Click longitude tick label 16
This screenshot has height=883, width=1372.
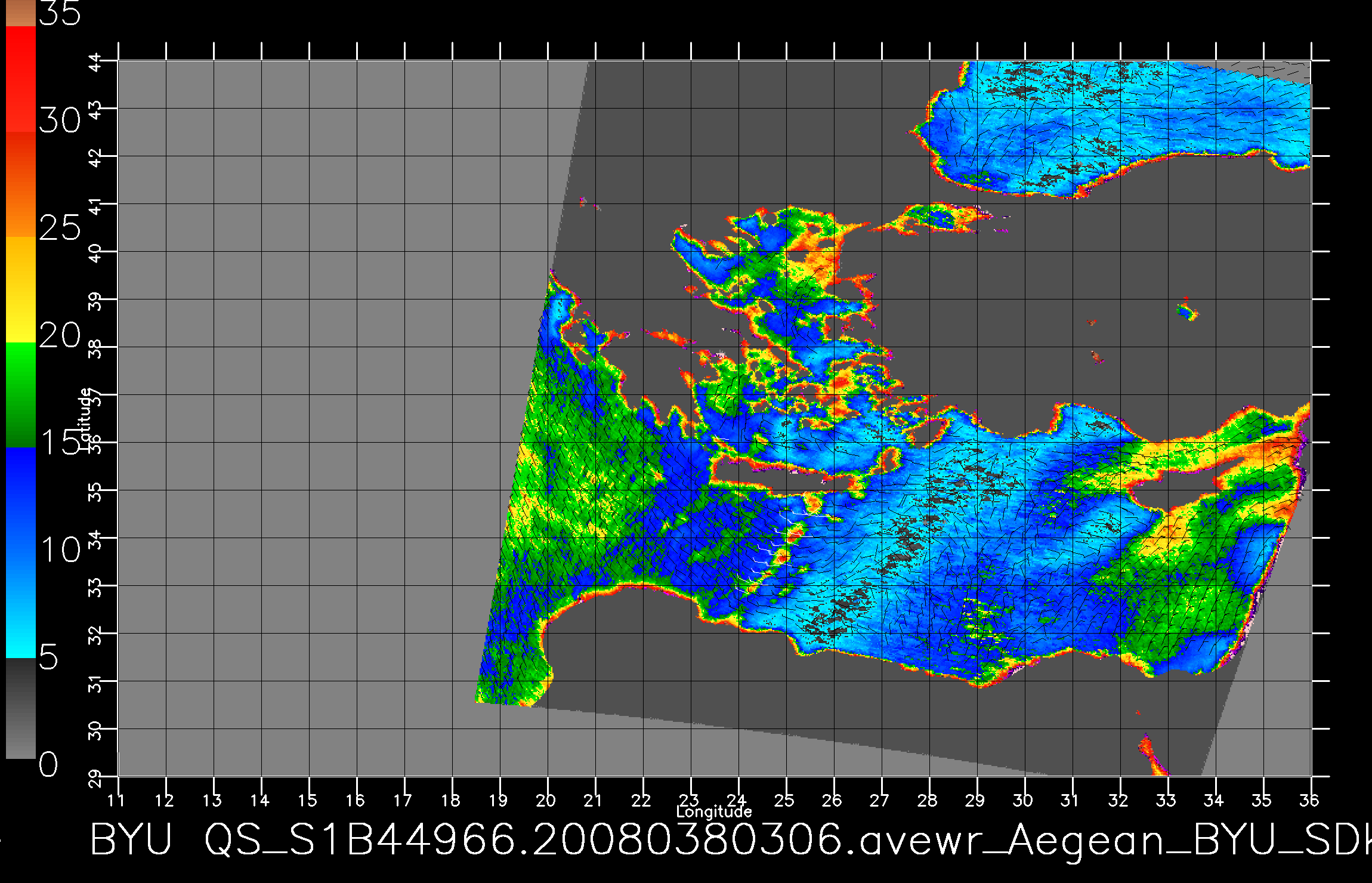(355, 800)
